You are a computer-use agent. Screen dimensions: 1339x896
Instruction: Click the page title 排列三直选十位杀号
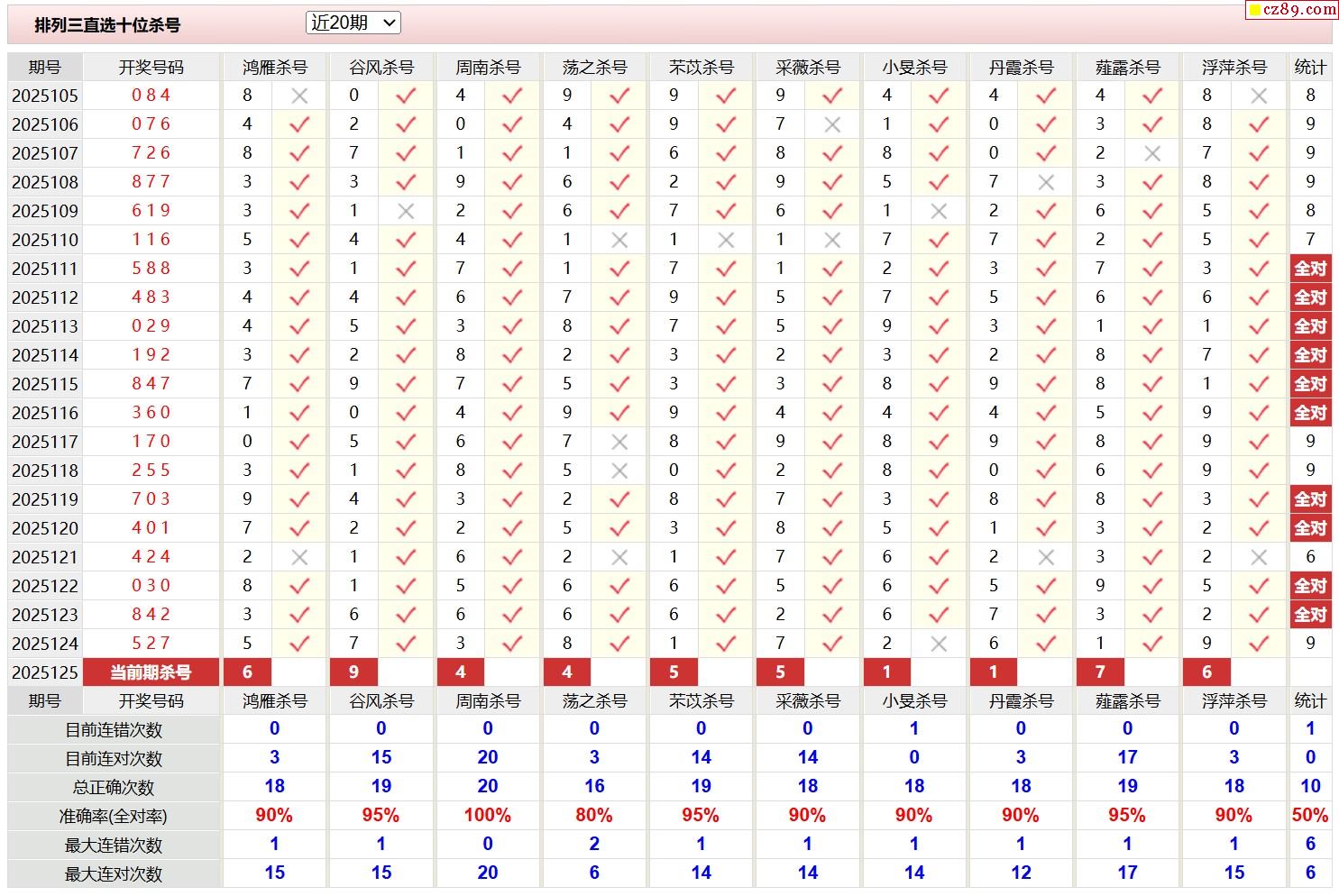107,25
